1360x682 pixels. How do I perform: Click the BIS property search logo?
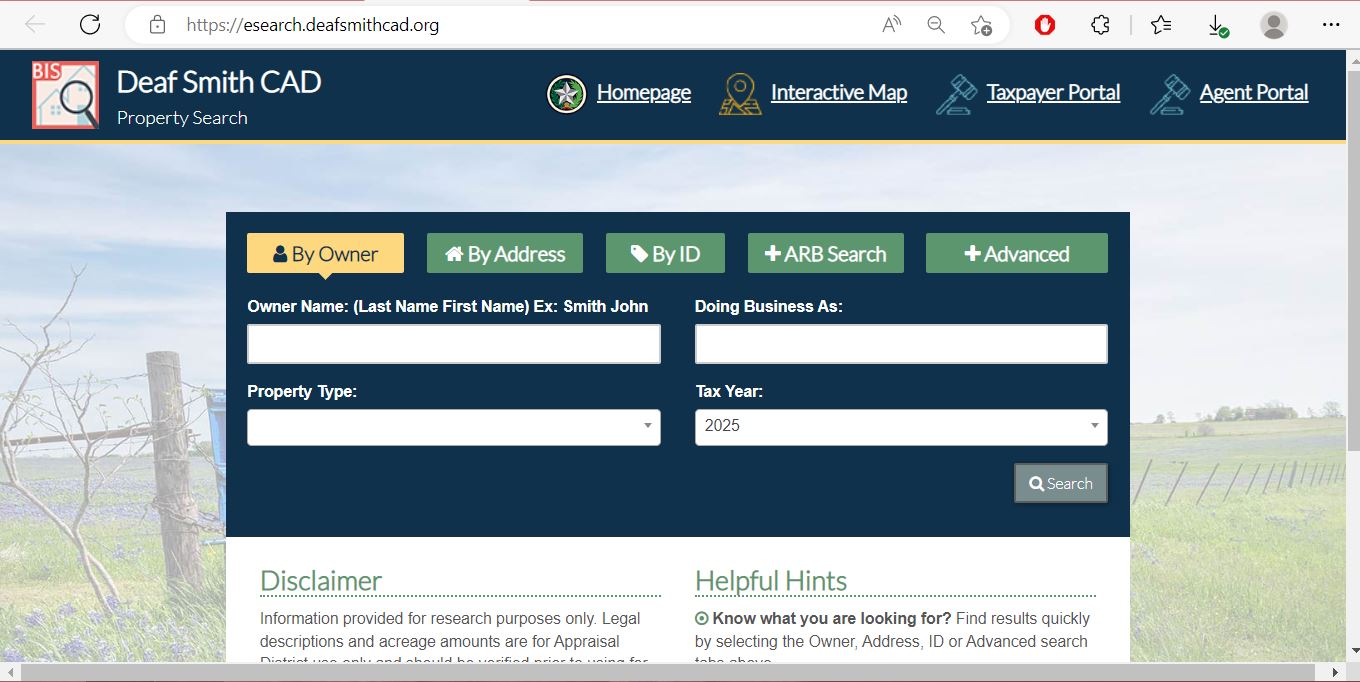tap(65, 95)
